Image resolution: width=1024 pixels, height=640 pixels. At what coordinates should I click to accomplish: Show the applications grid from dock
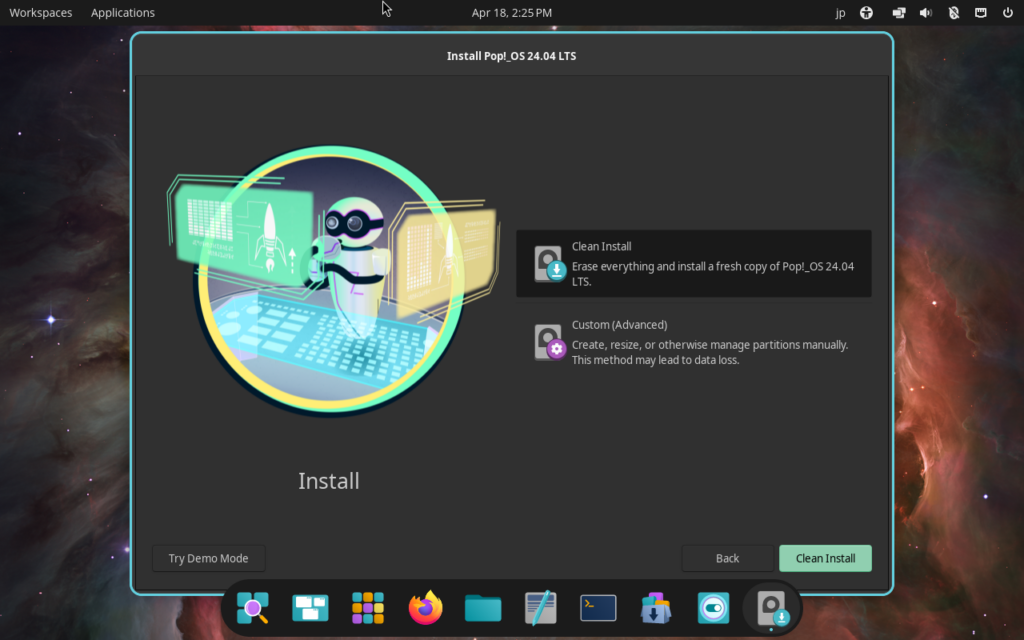pyautogui.click(x=368, y=607)
